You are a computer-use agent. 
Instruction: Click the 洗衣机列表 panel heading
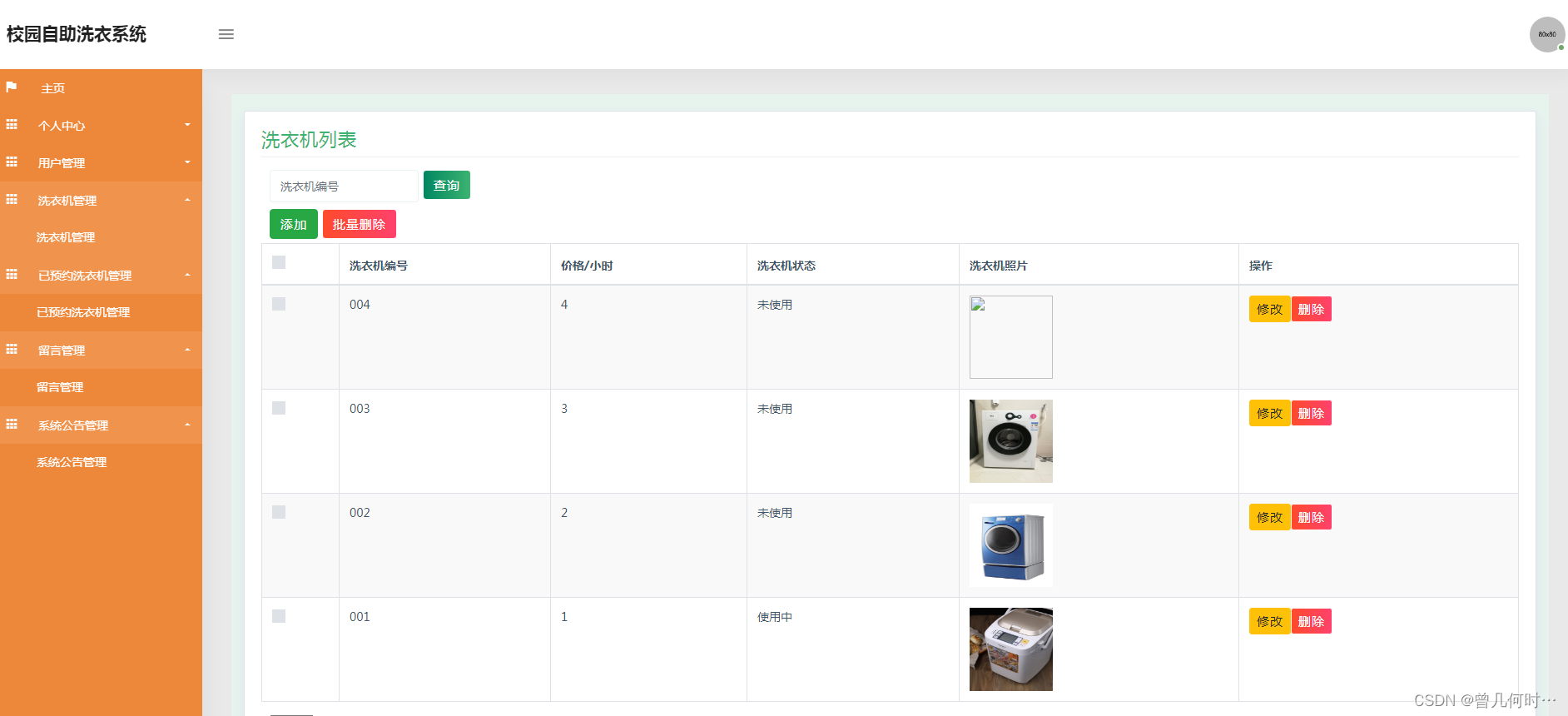coord(309,140)
